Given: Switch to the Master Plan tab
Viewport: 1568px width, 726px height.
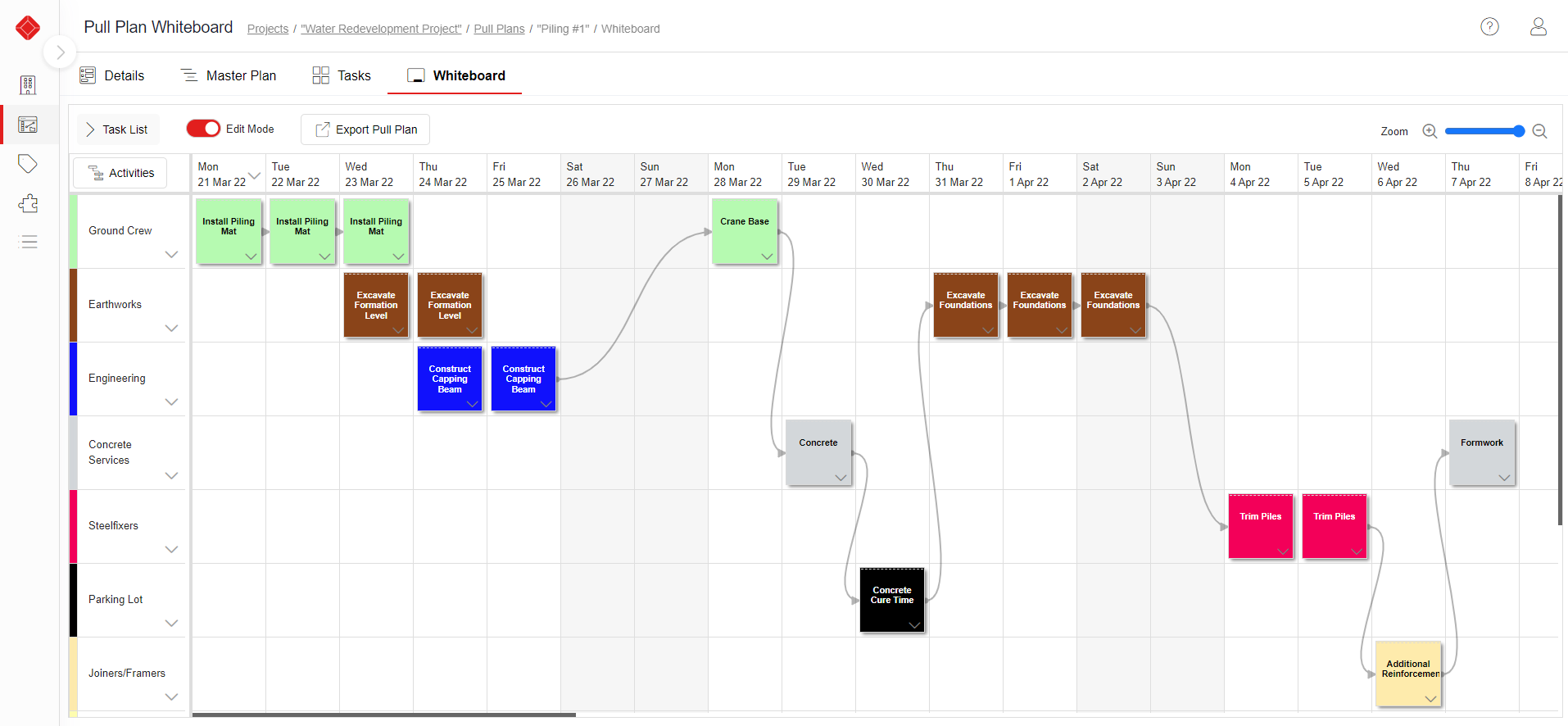Looking at the screenshot, I should (229, 75).
